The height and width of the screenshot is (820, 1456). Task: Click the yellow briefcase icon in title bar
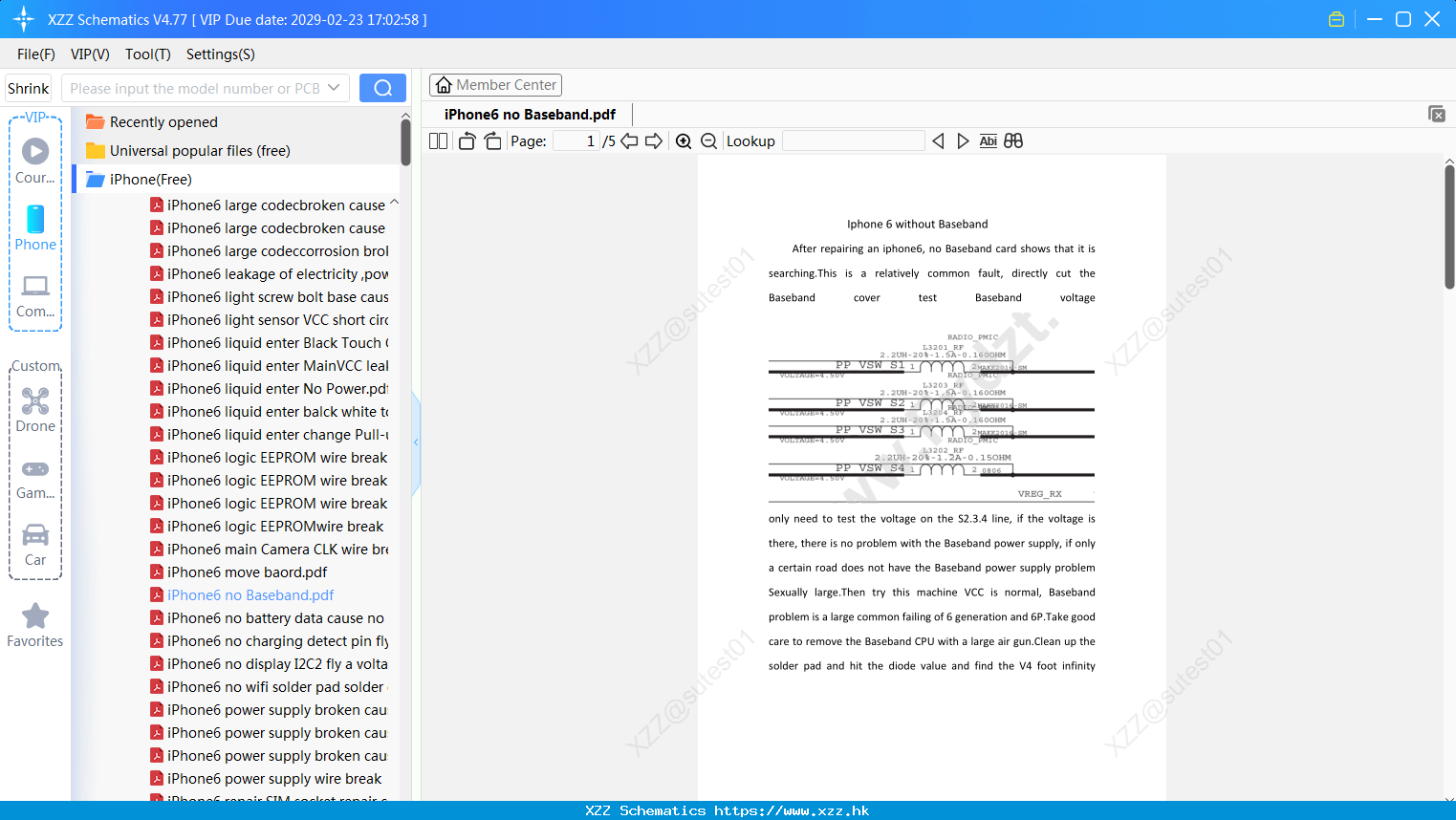1336,19
